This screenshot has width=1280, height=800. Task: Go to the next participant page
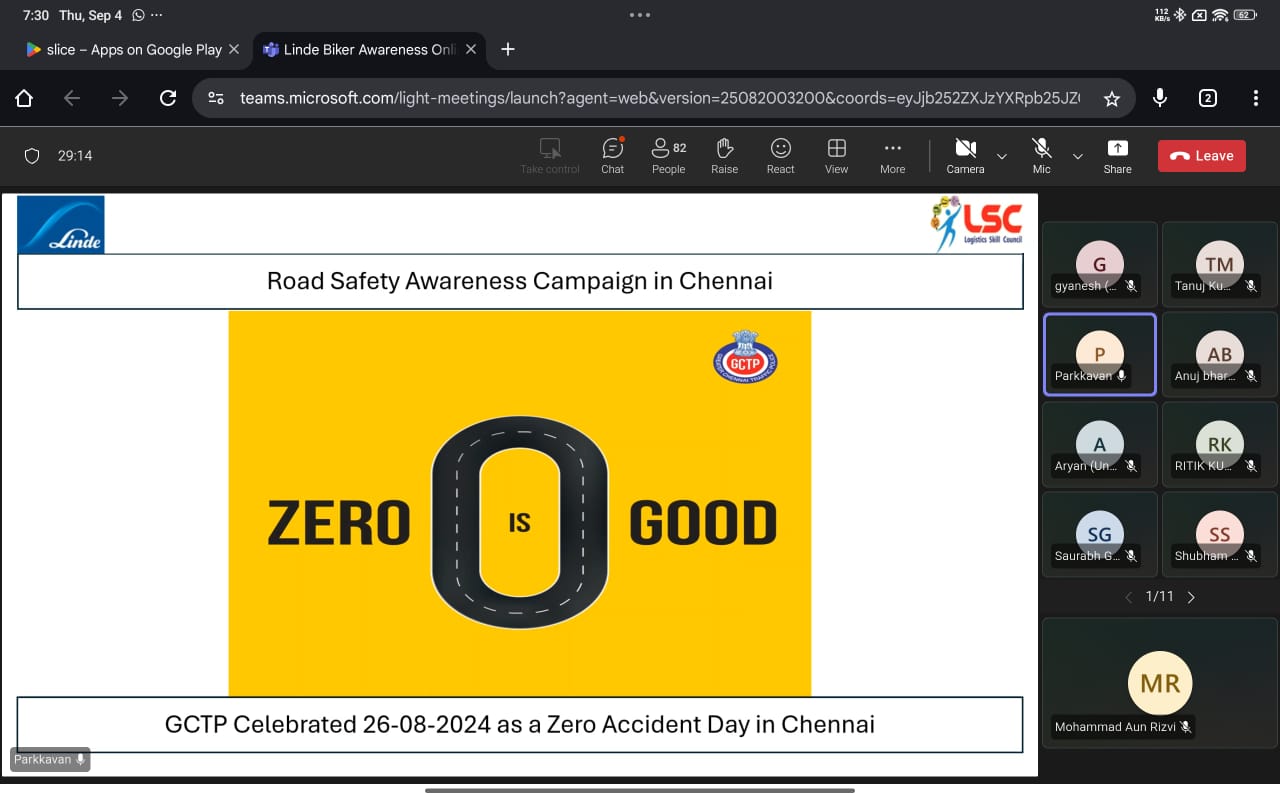[x=1191, y=596]
